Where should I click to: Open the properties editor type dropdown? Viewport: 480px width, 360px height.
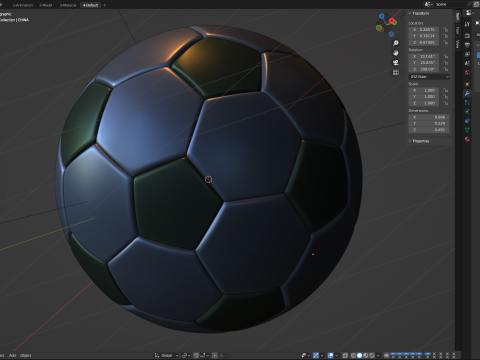[x=470, y=13]
